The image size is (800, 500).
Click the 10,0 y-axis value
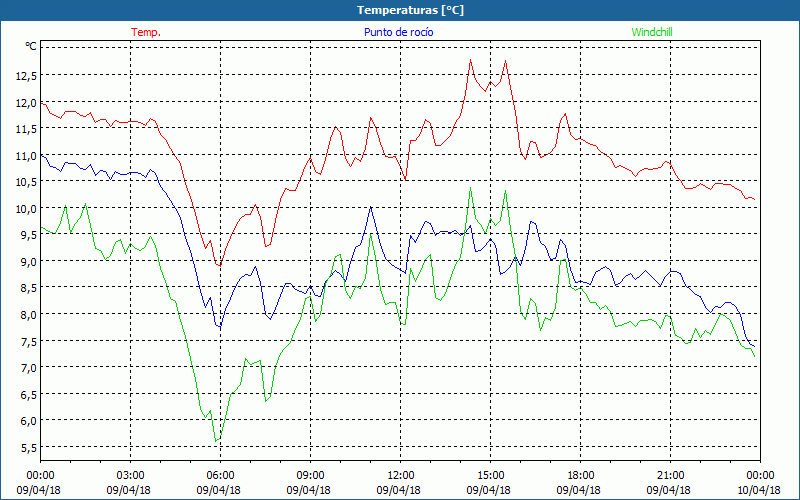[x=26, y=209]
